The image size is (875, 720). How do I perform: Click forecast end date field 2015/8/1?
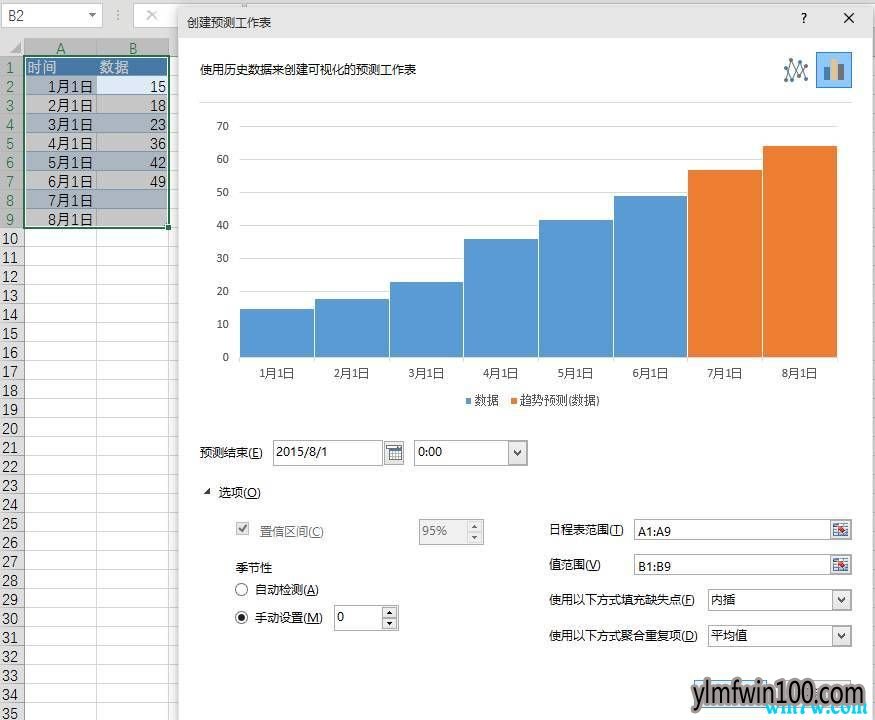tap(328, 453)
